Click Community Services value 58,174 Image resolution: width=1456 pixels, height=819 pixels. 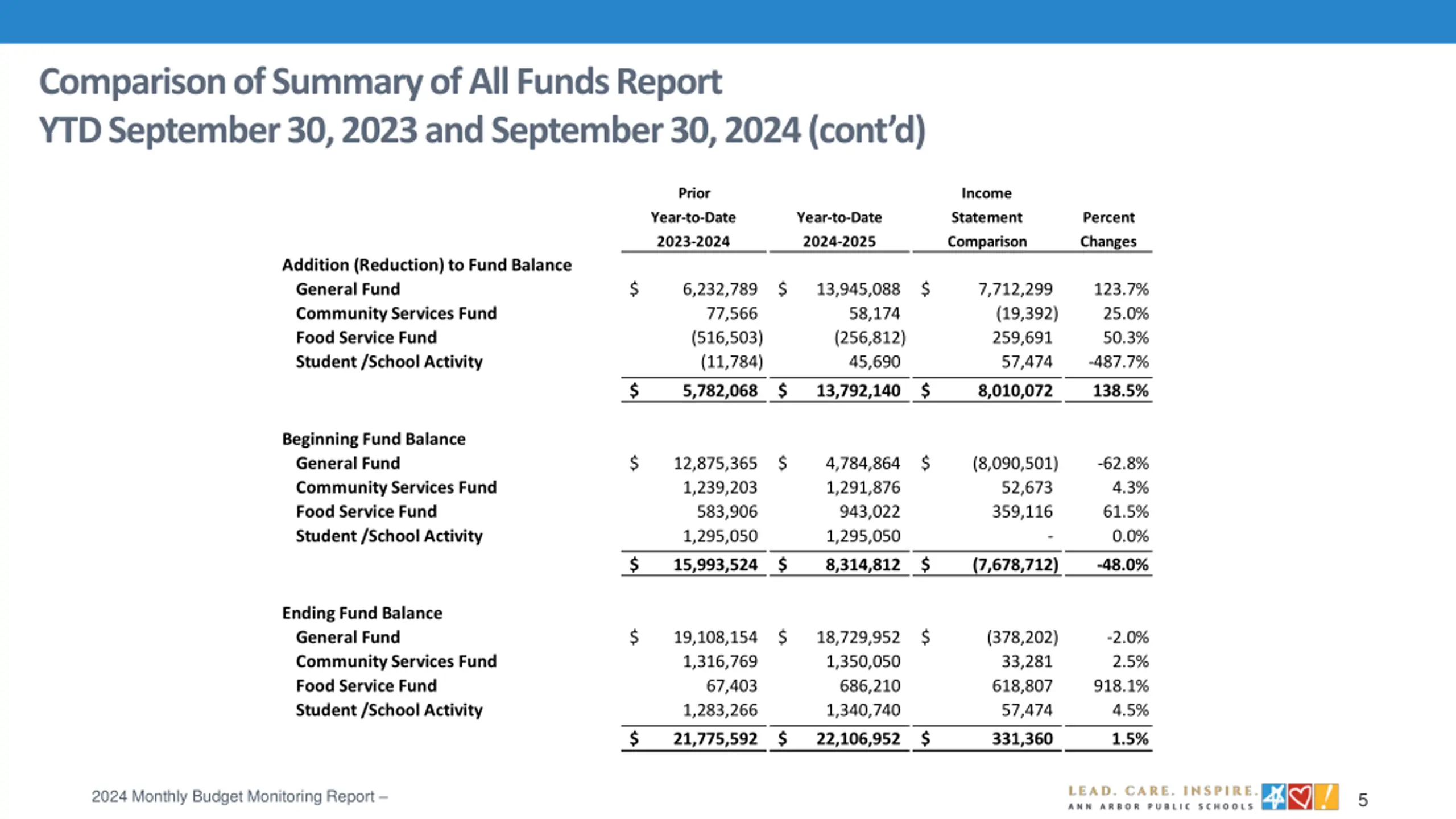point(875,313)
